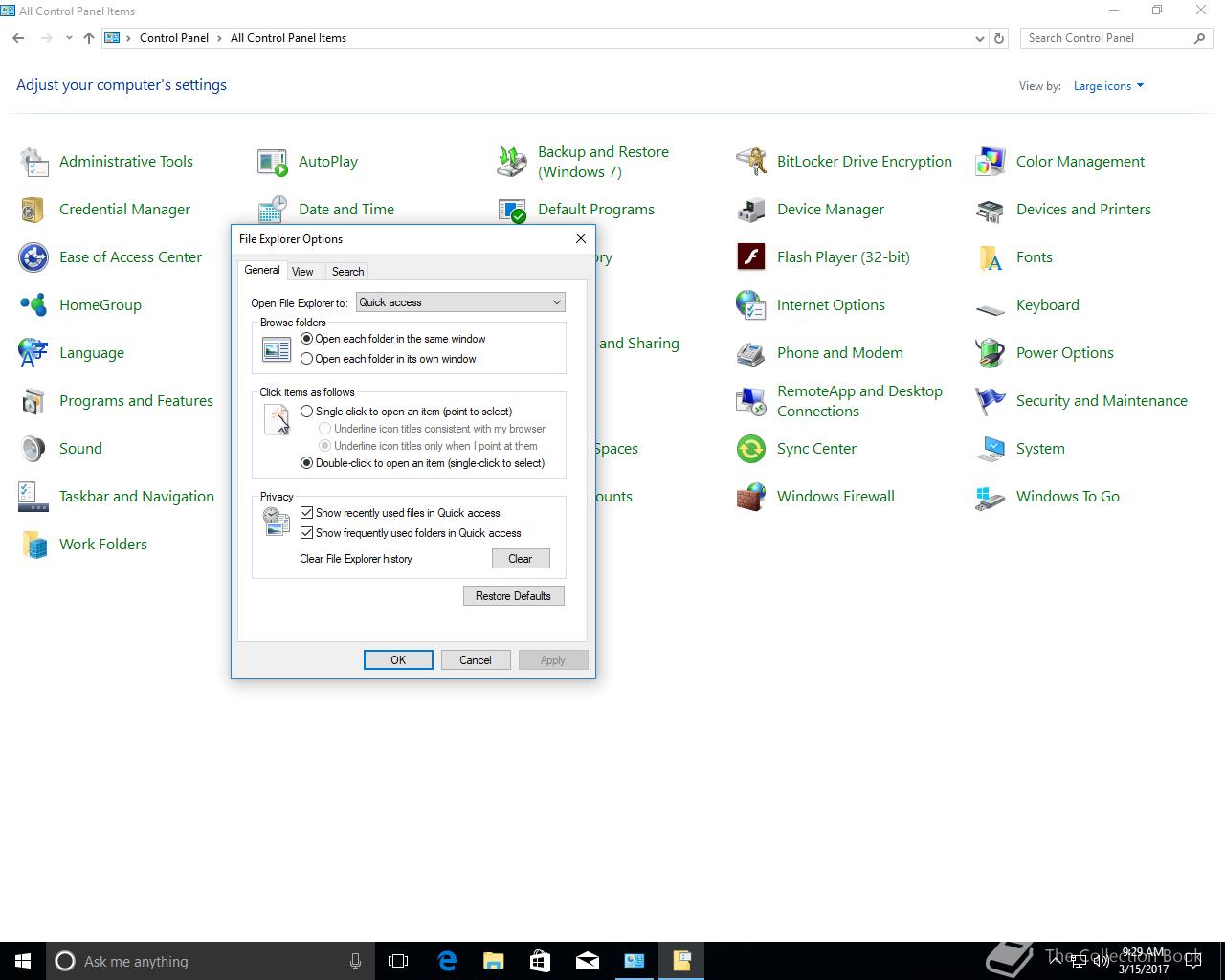
Task: Expand the chevron after Control Panel breadcrumb
Action: (220, 38)
